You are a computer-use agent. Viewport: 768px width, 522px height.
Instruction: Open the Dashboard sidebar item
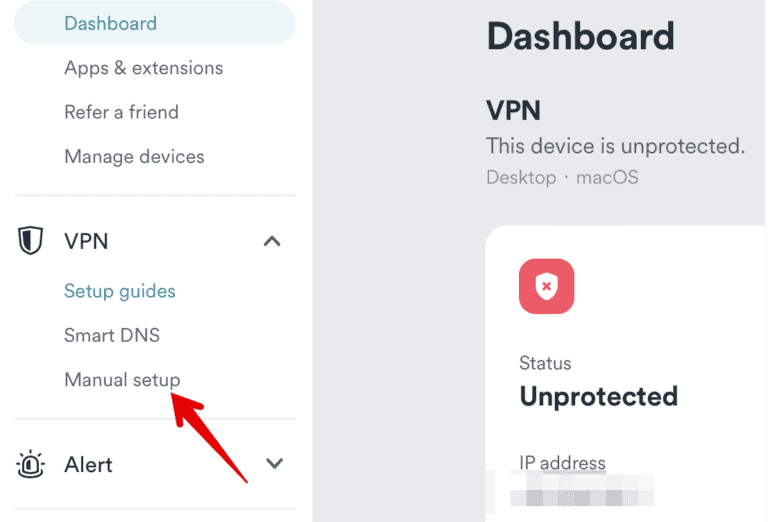tap(110, 23)
